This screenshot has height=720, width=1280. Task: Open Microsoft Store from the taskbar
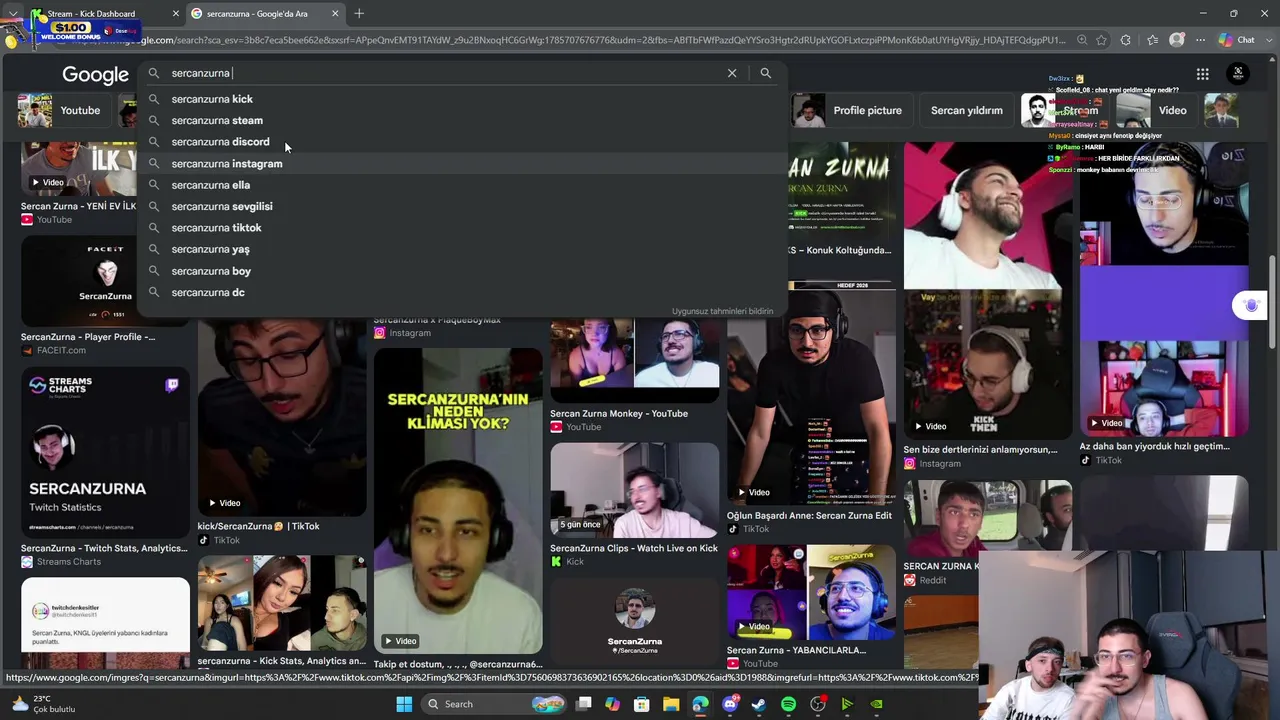[x=642, y=704]
